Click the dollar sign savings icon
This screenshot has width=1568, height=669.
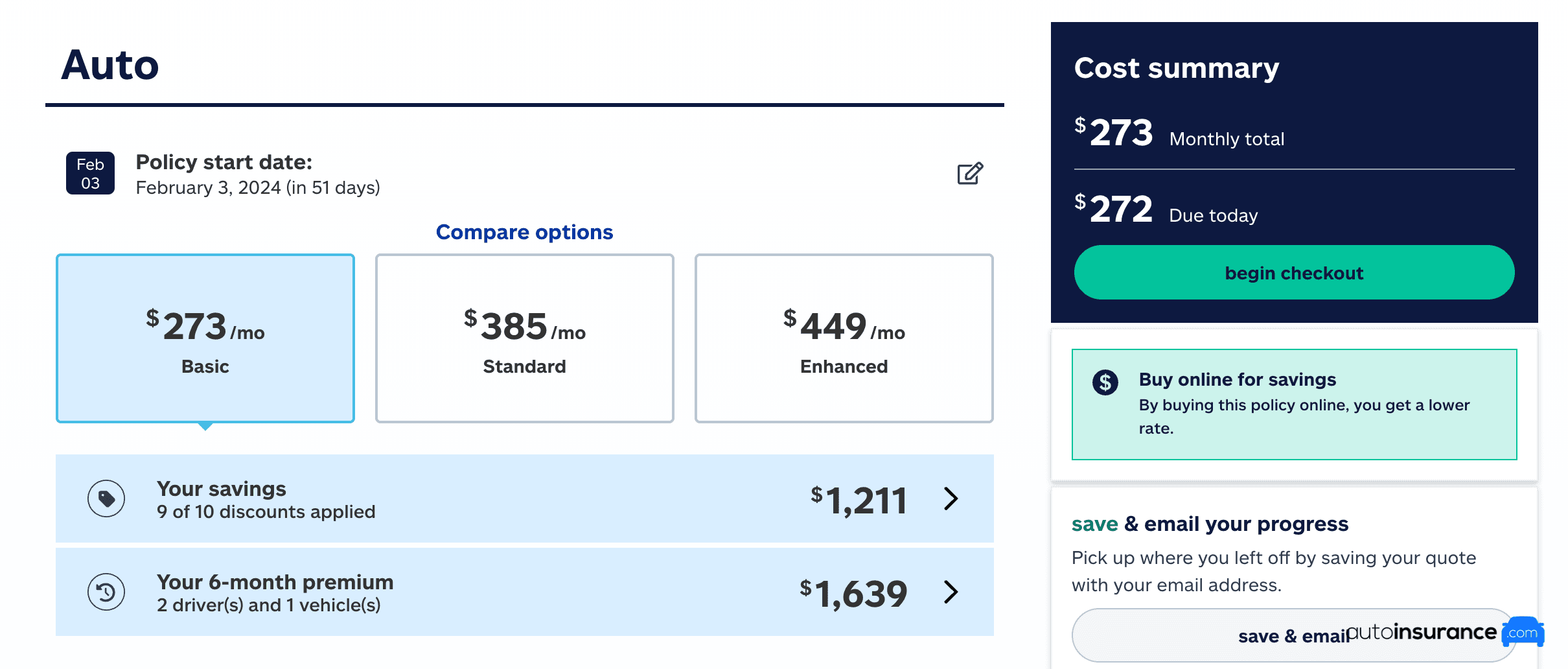(1105, 382)
